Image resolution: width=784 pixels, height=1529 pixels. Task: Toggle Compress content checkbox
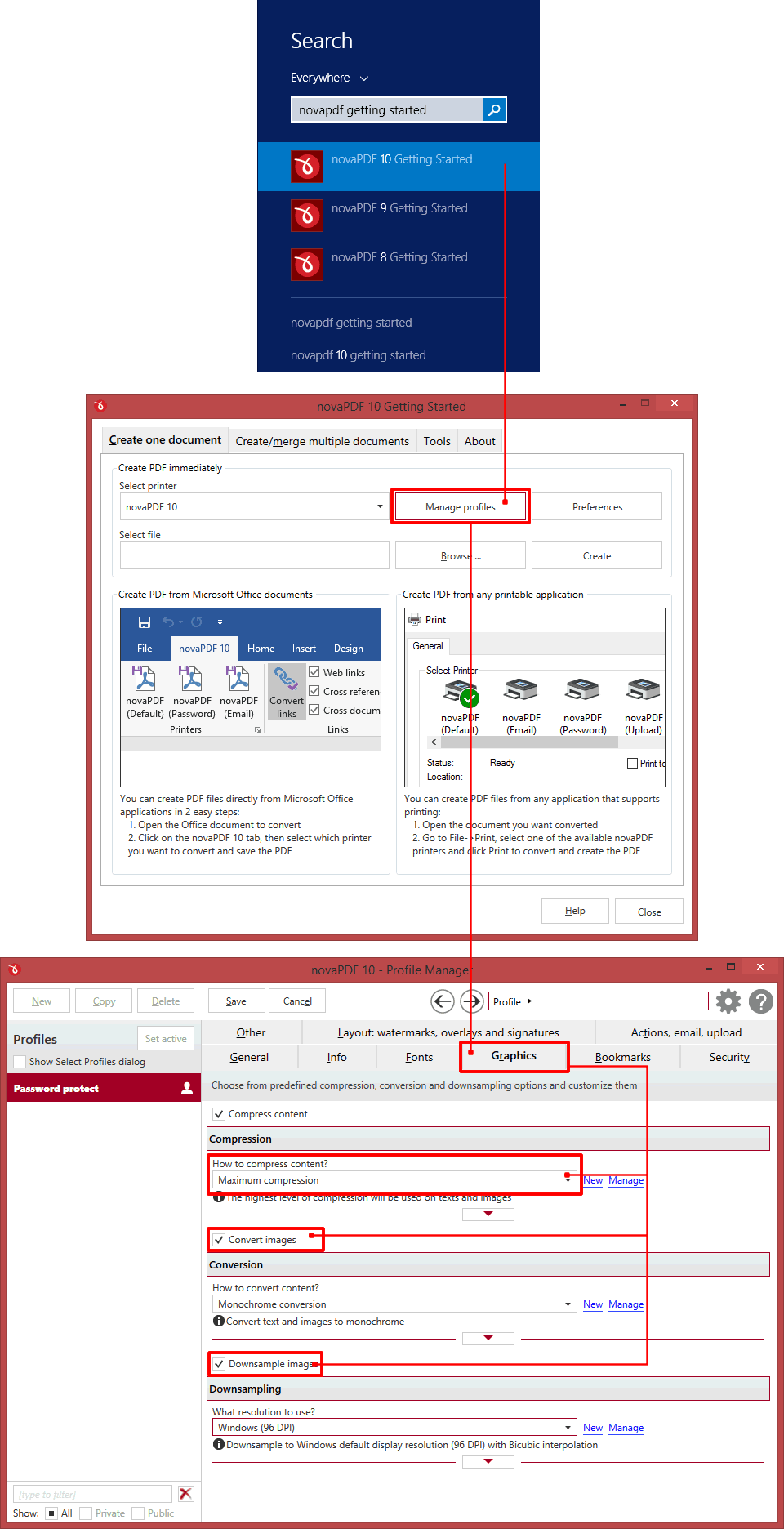219,1114
